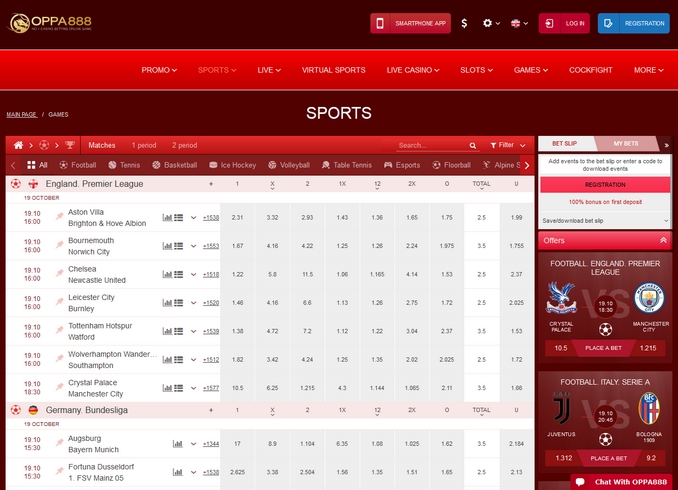Select the 1 period tab
The height and width of the screenshot is (490, 678).
coord(144,145)
